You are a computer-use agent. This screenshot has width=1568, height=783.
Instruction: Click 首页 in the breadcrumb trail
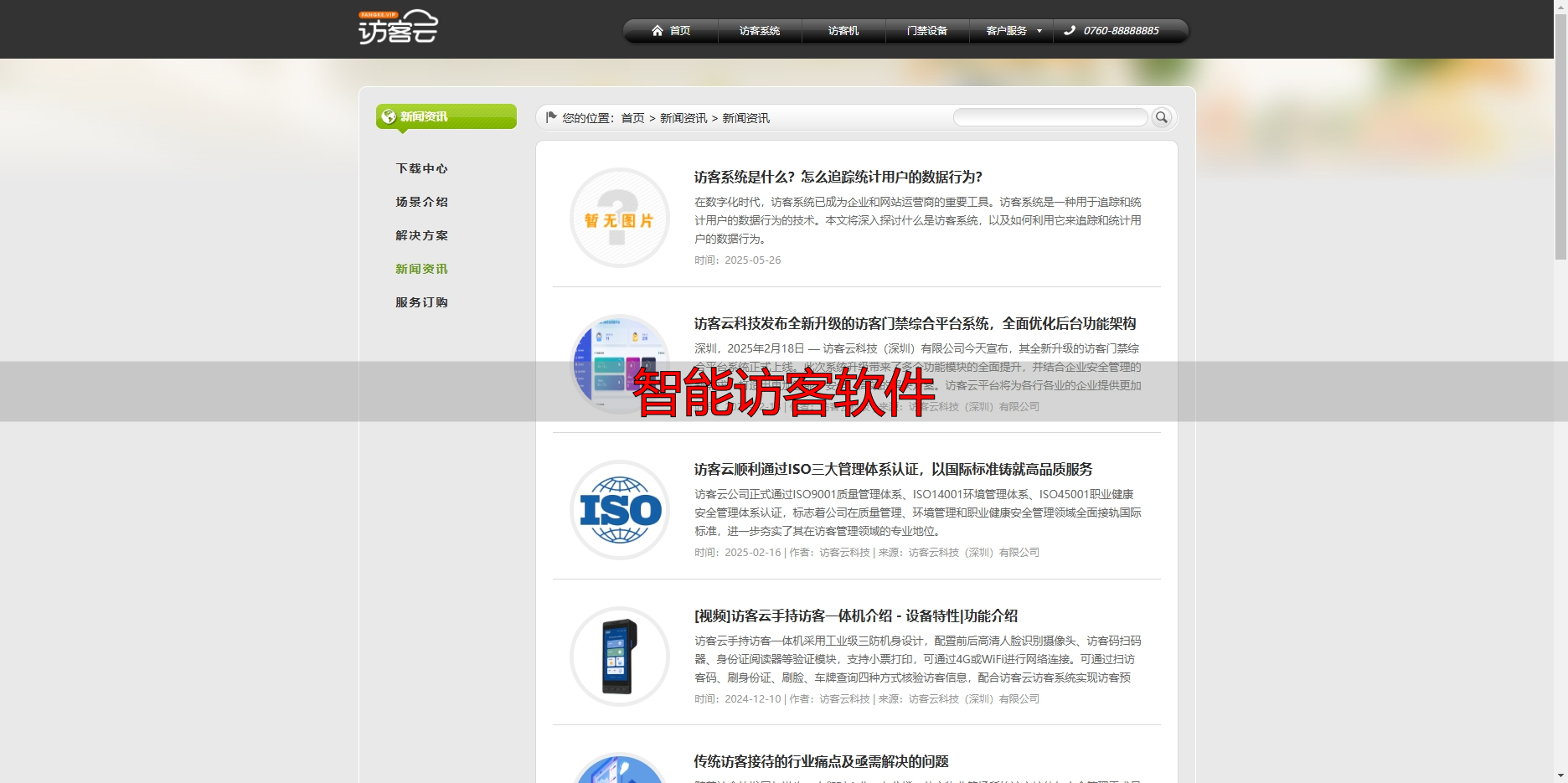633,118
